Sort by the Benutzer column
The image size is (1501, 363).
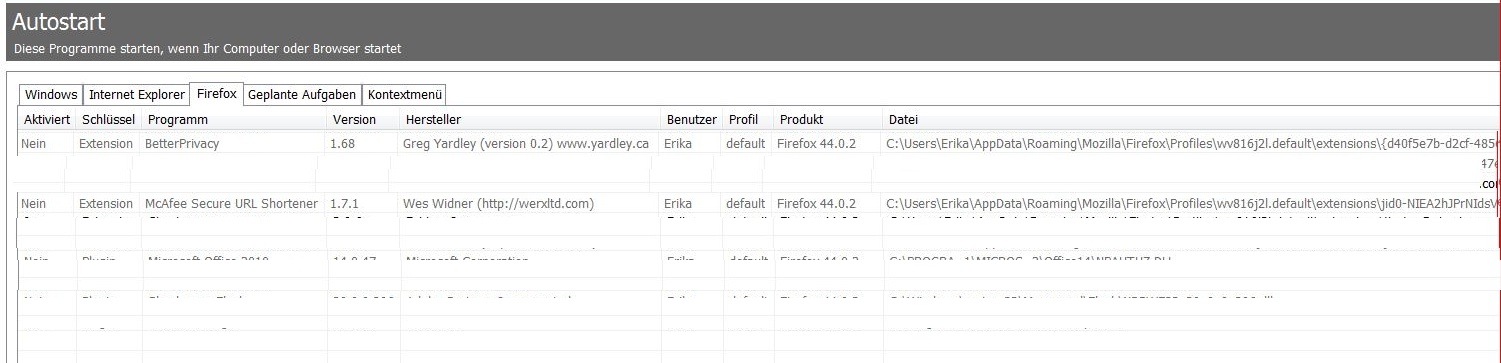[x=691, y=119]
